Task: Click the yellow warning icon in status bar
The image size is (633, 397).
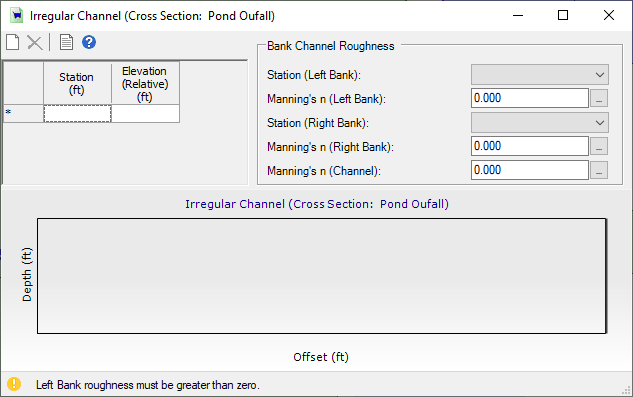Action: (x=14, y=384)
